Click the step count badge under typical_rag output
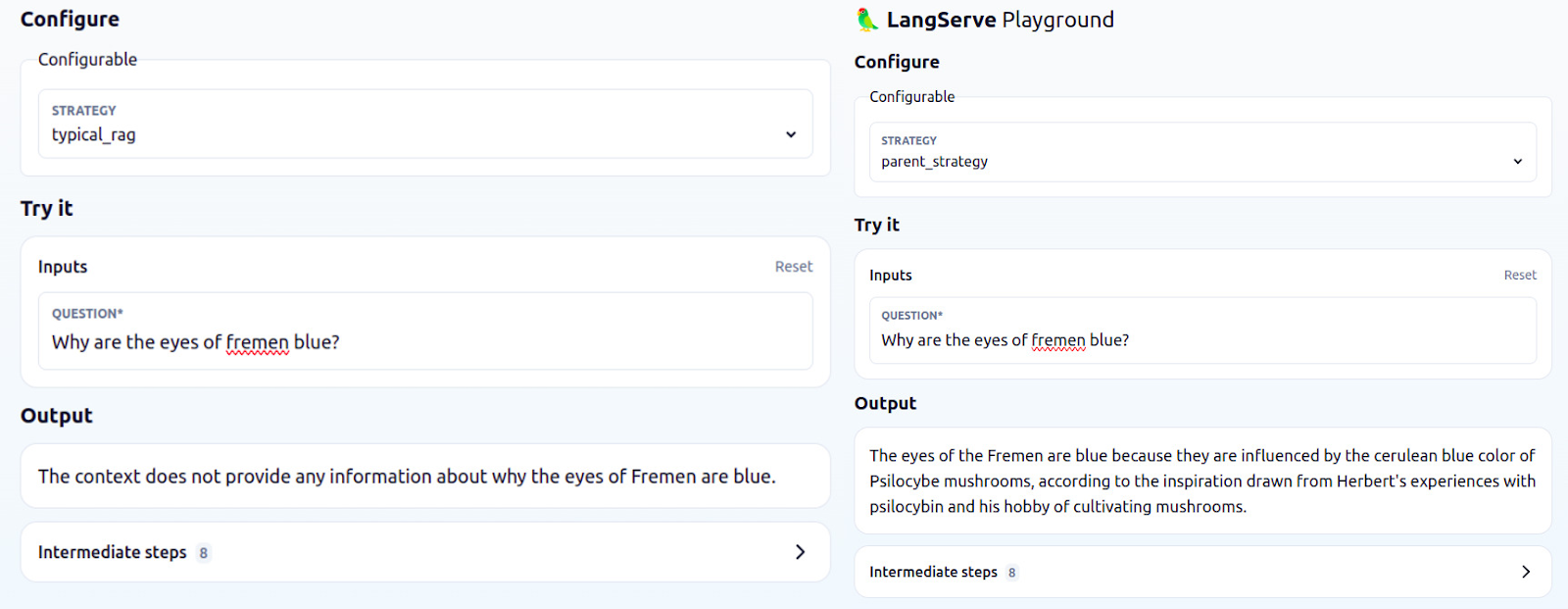The image size is (1568, 609). (x=204, y=553)
